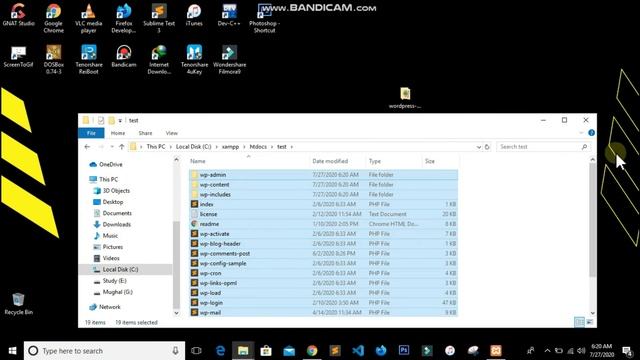
Task: Open the Mail app from taskbar
Action: pos(289,351)
